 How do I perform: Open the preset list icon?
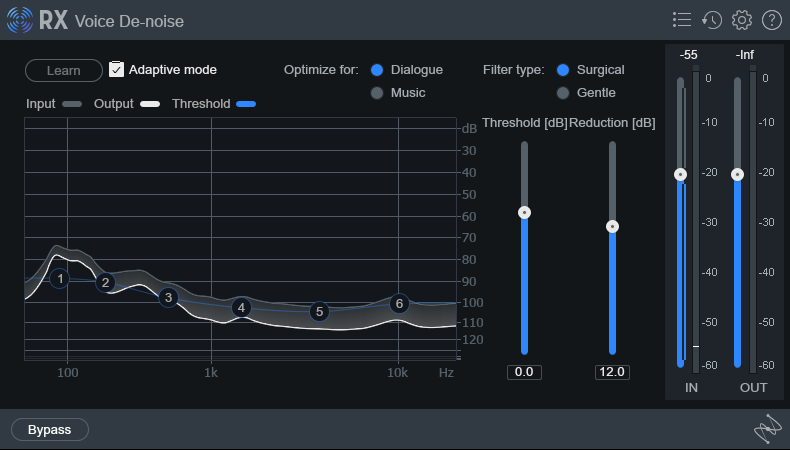[682, 20]
